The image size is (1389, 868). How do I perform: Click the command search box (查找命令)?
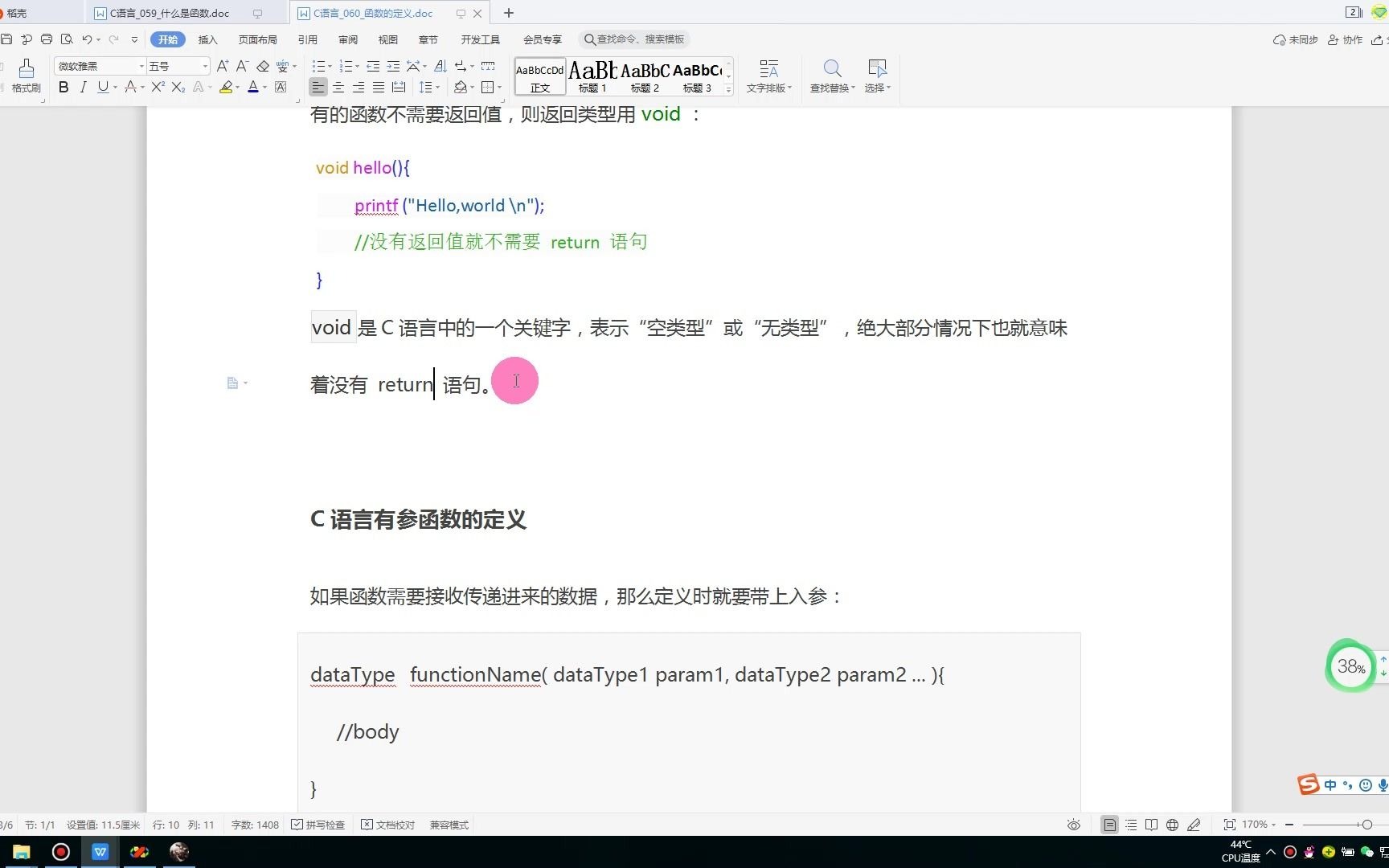coord(635,39)
